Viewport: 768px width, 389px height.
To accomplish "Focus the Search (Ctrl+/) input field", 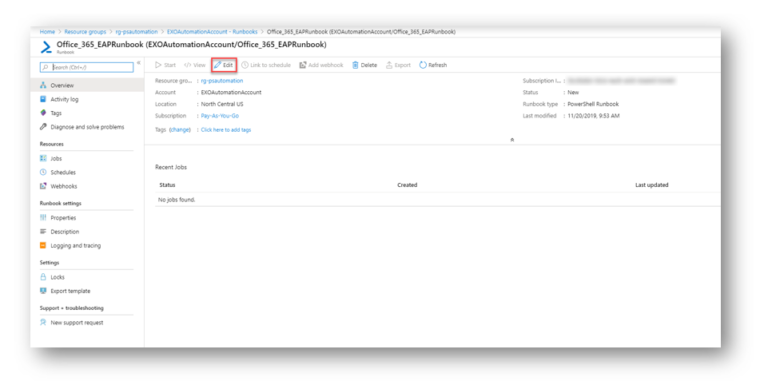I will pyautogui.click(x=87, y=67).
